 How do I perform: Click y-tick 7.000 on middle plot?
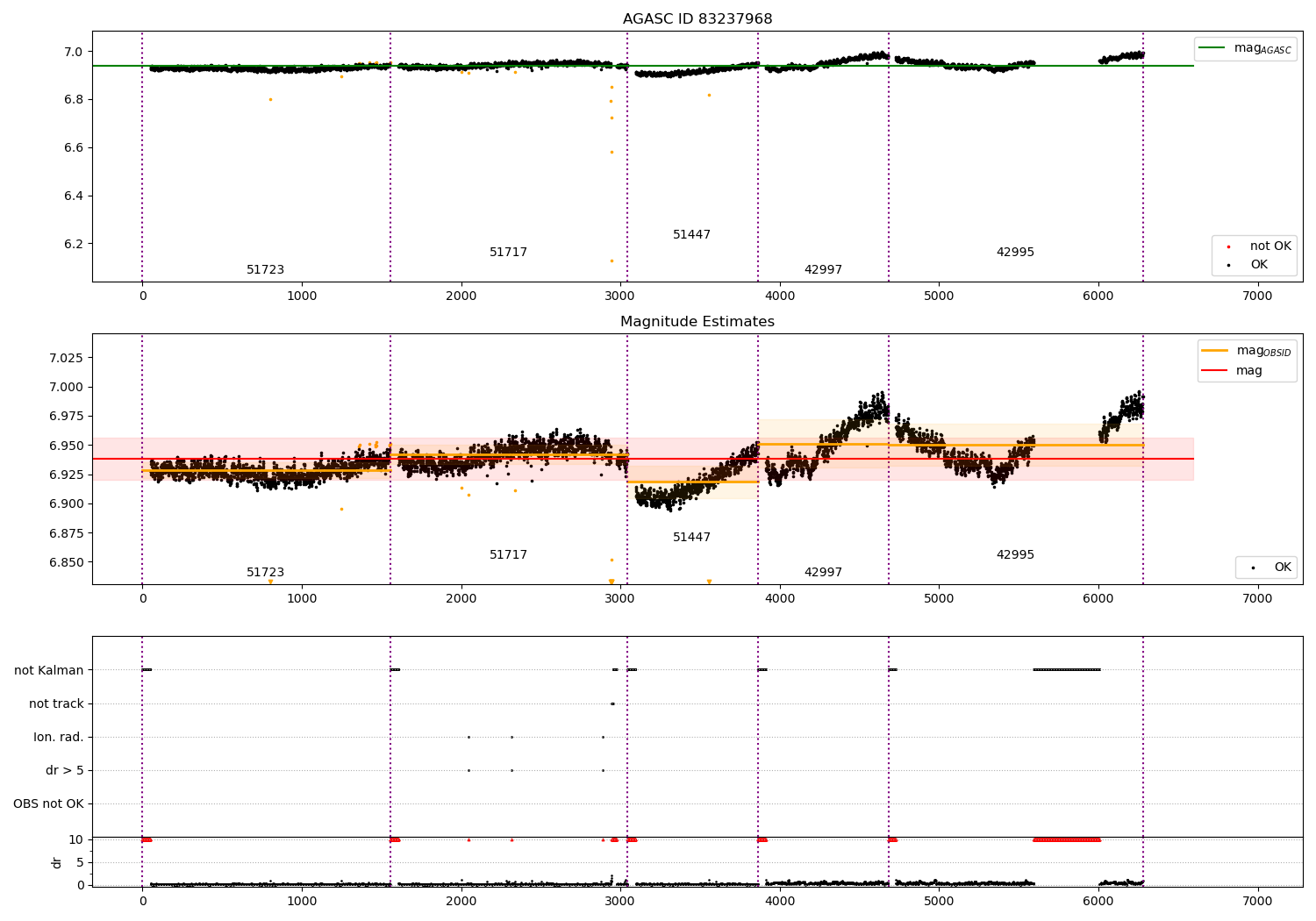[x=66, y=387]
